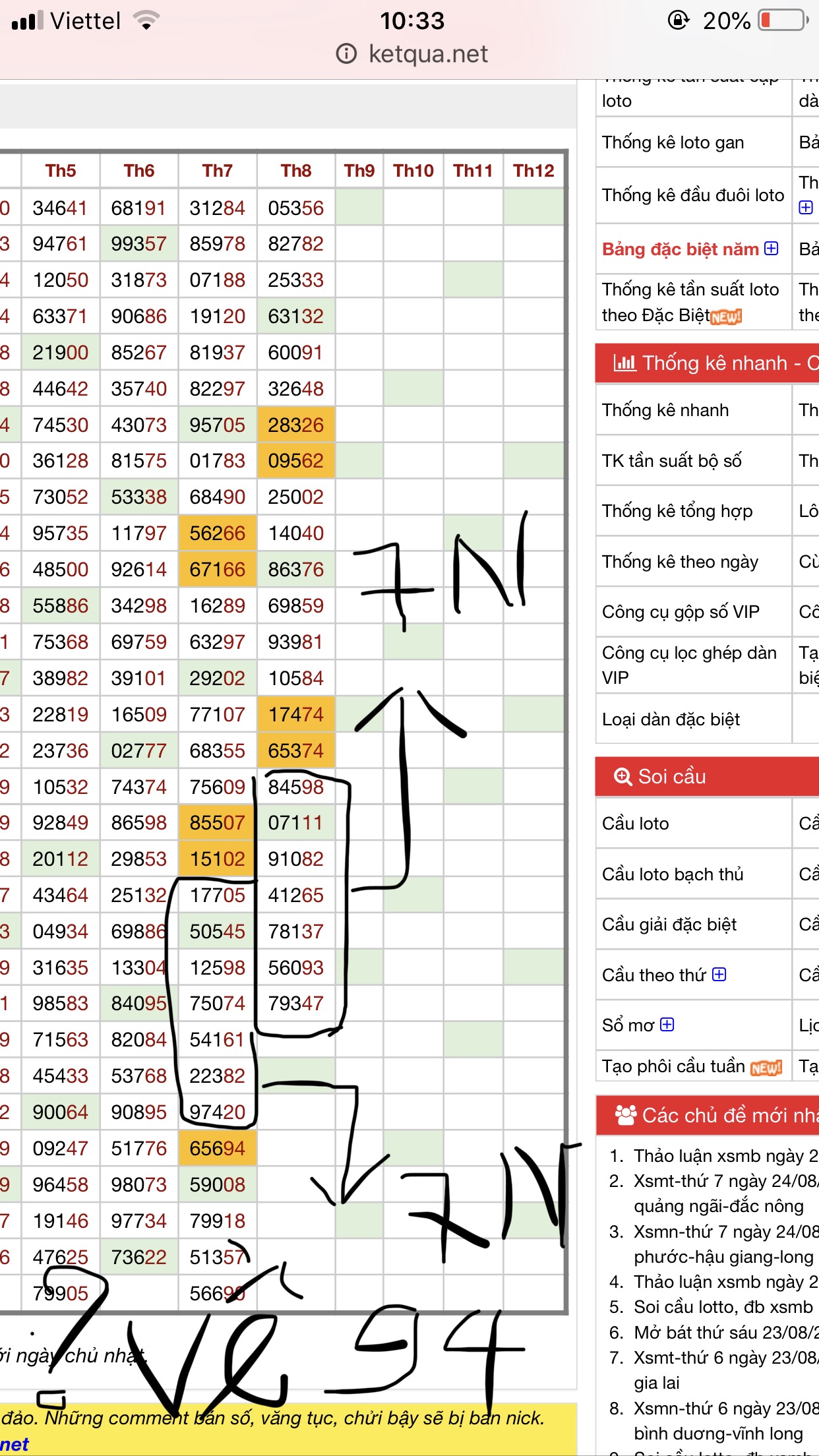Click the Th8 column header
819x1456 pixels.
tap(296, 171)
